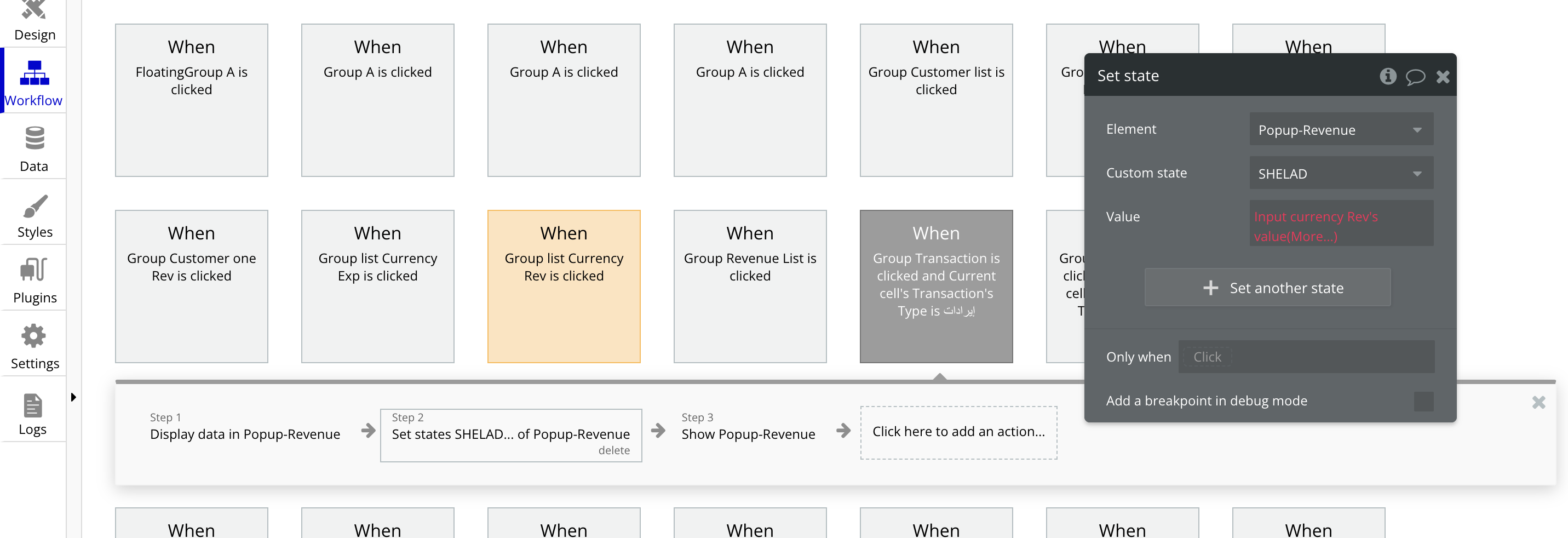Open the Logs document icon
Viewport: 1568px width, 538px height.
tap(33, 405)
